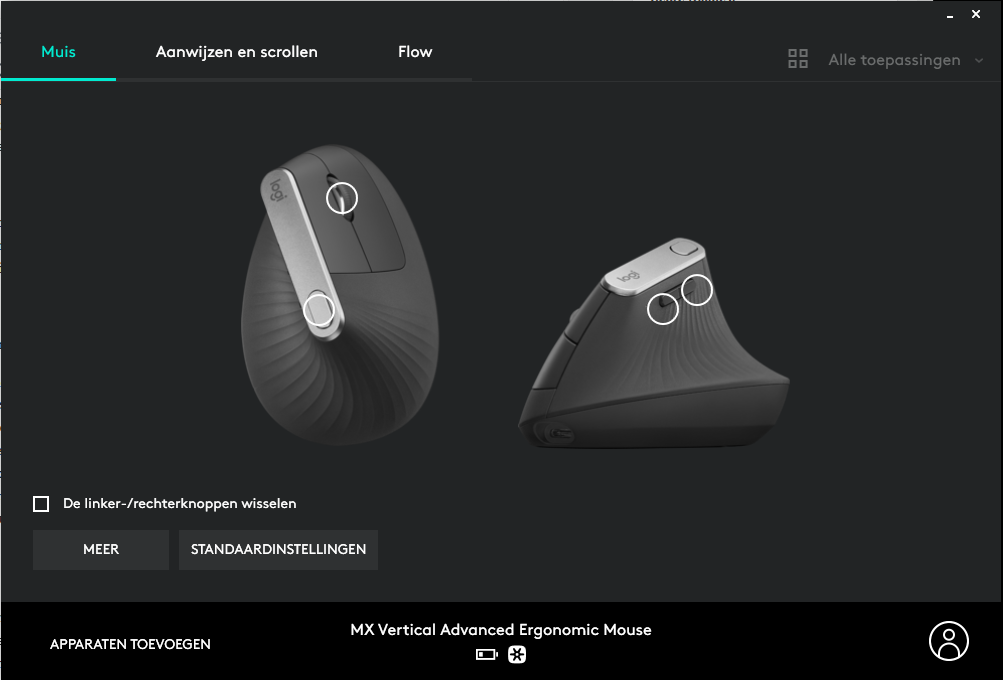Click the MEER button
Screen dimensions: 1003x680
(101, 550)
